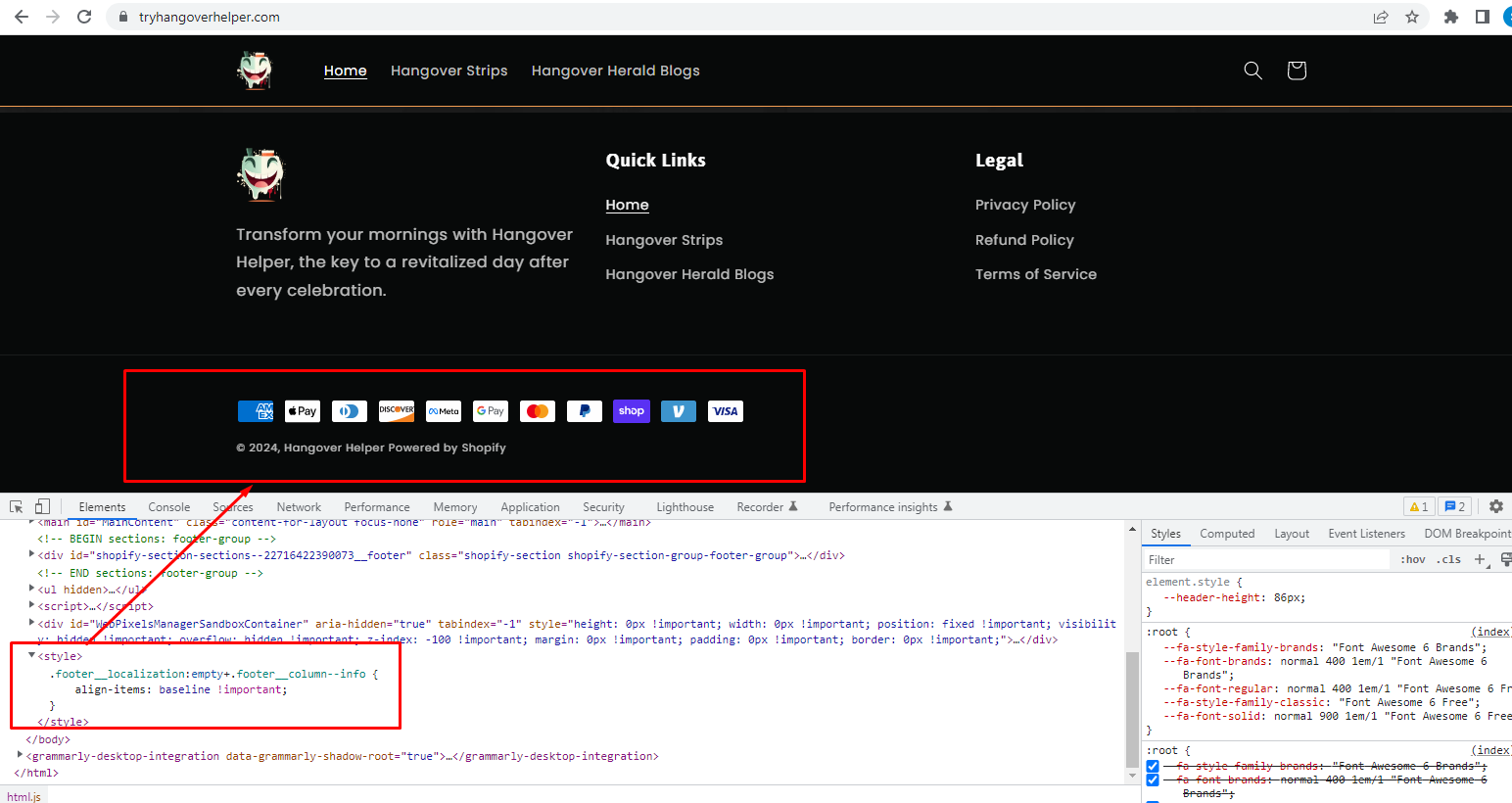This screenshot has height=803, width=1512.
Task: Click the share page icon in address bar
Action: (x=1381, y=17)
